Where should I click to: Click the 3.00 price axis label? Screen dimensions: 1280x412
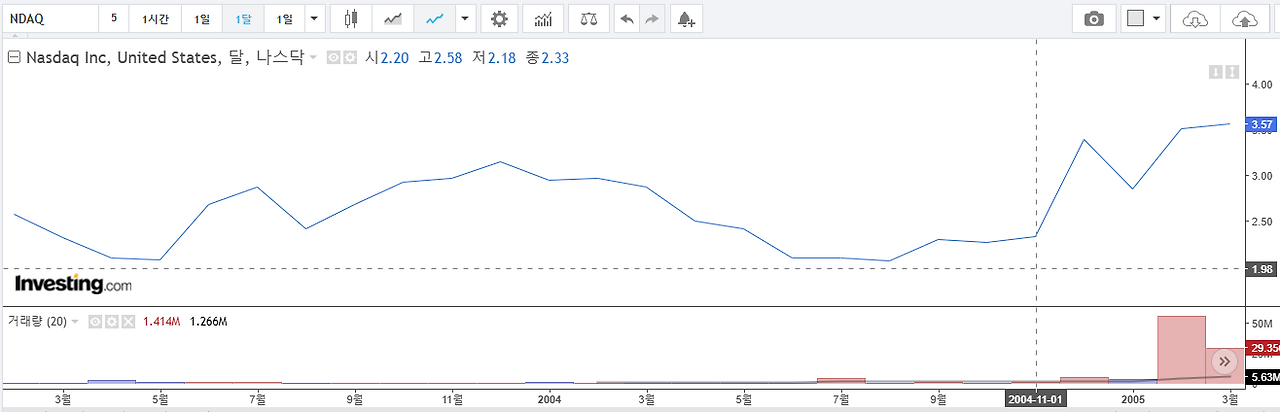click(1260, 176)
